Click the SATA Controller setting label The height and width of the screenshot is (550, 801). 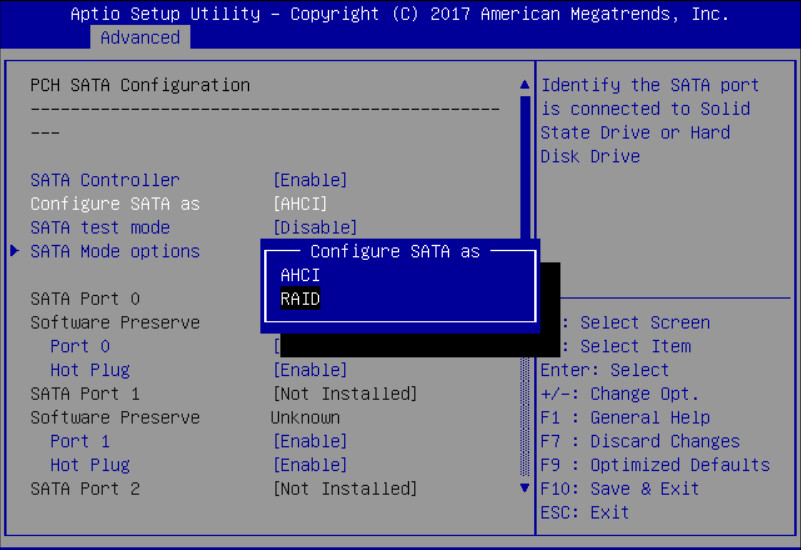[x=105, y=180]
